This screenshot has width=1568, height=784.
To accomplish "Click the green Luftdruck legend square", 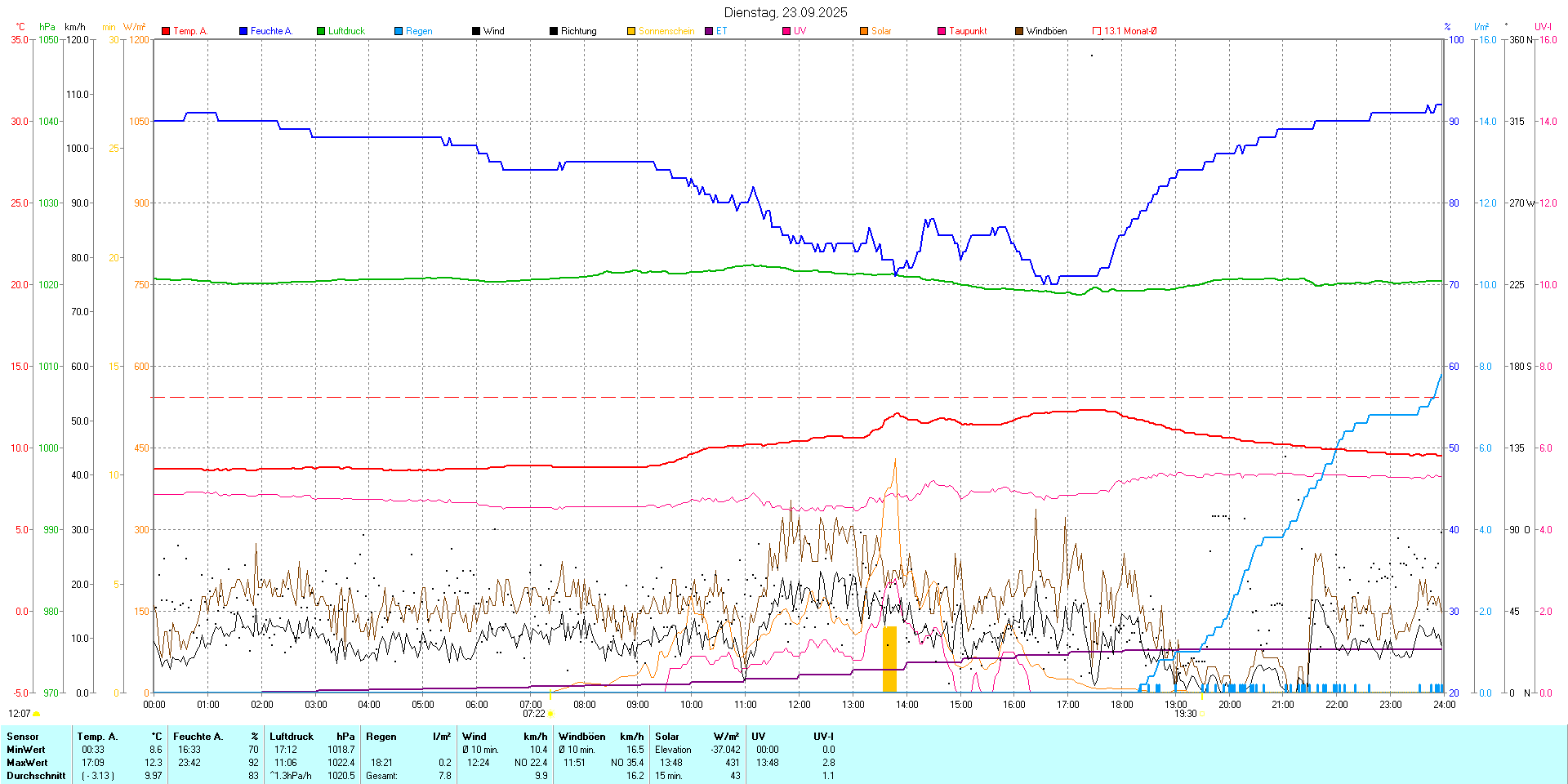I will pyautogui.click(x=321, y=31).
